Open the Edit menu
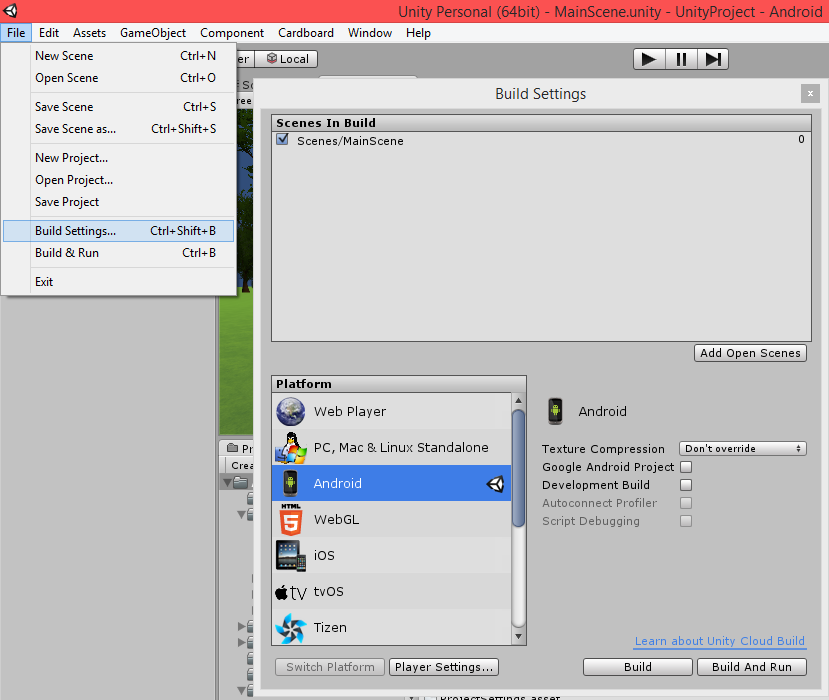The height and width of the screenshot is (700, 829). pos(49,33)
